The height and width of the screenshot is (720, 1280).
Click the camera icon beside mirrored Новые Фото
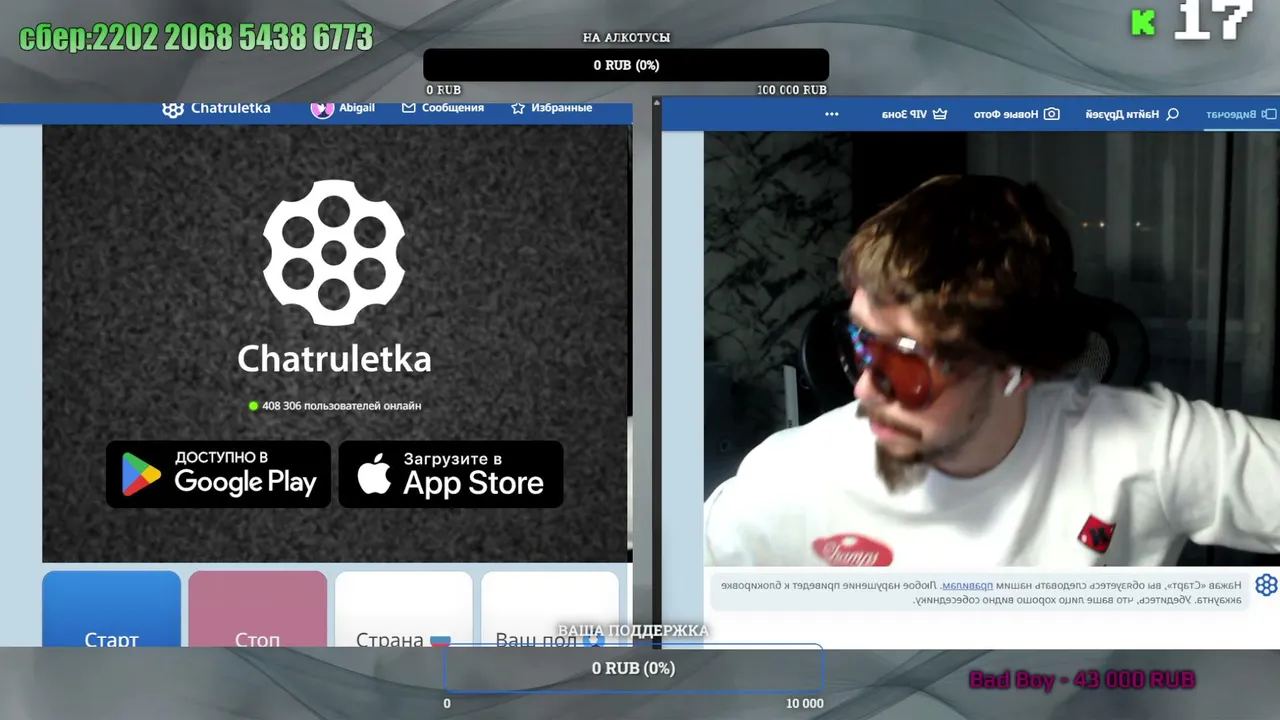click(x=1052, y=114)
